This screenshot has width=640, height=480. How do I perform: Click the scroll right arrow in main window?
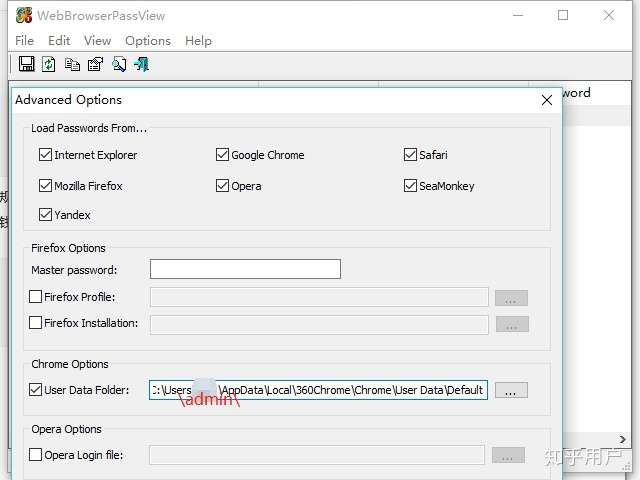(622, 439)
